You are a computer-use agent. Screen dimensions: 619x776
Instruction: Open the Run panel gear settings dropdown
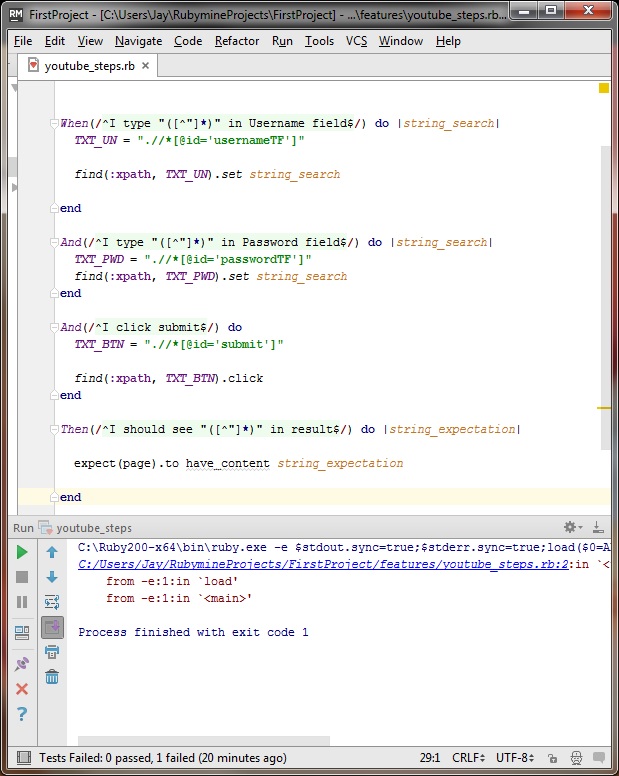pyautogui.click(x=573, y=527)
